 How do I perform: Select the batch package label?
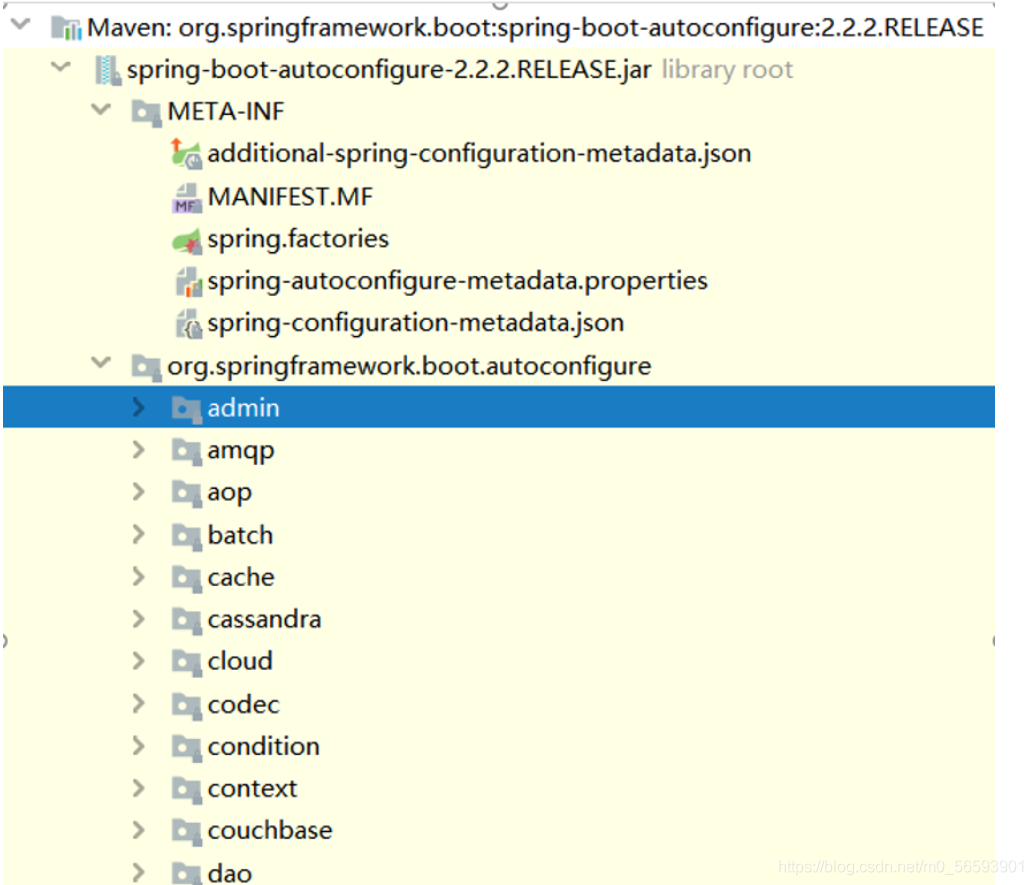[x=240, y=536]
